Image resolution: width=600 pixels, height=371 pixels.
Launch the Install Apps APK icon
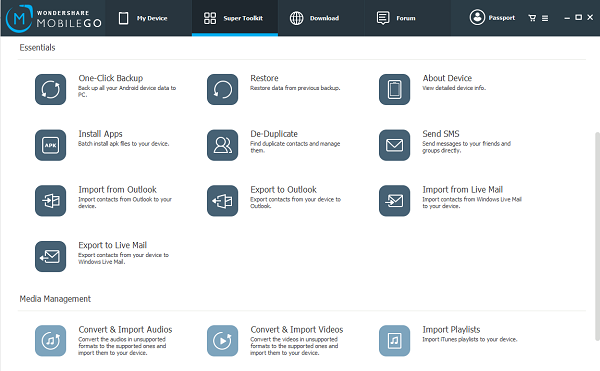tap(51, 145)
